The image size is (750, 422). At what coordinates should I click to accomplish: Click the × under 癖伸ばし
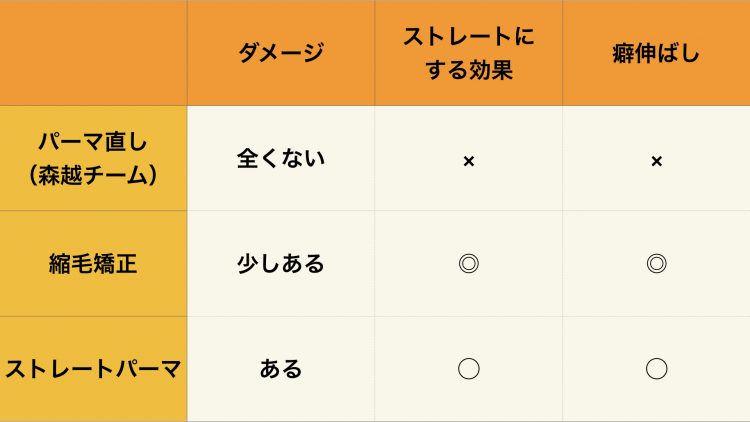pyautogui.click(x=657, y=161)
